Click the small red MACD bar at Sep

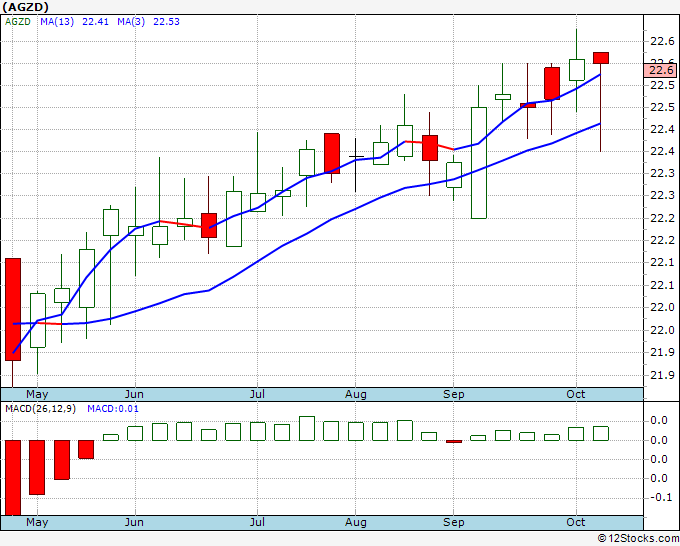point(454,441)
